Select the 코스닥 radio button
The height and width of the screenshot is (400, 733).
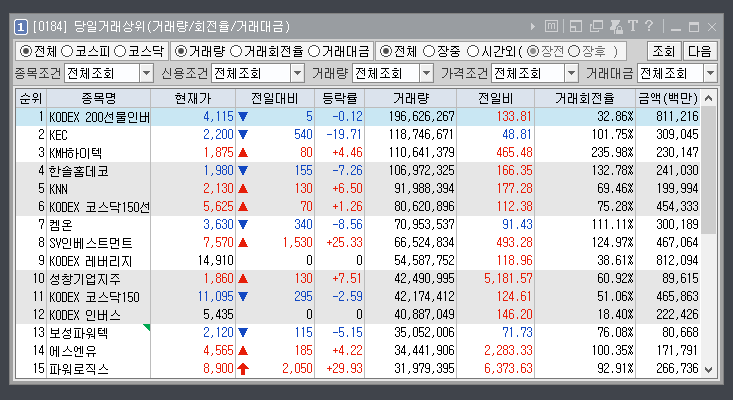point(120,51)
